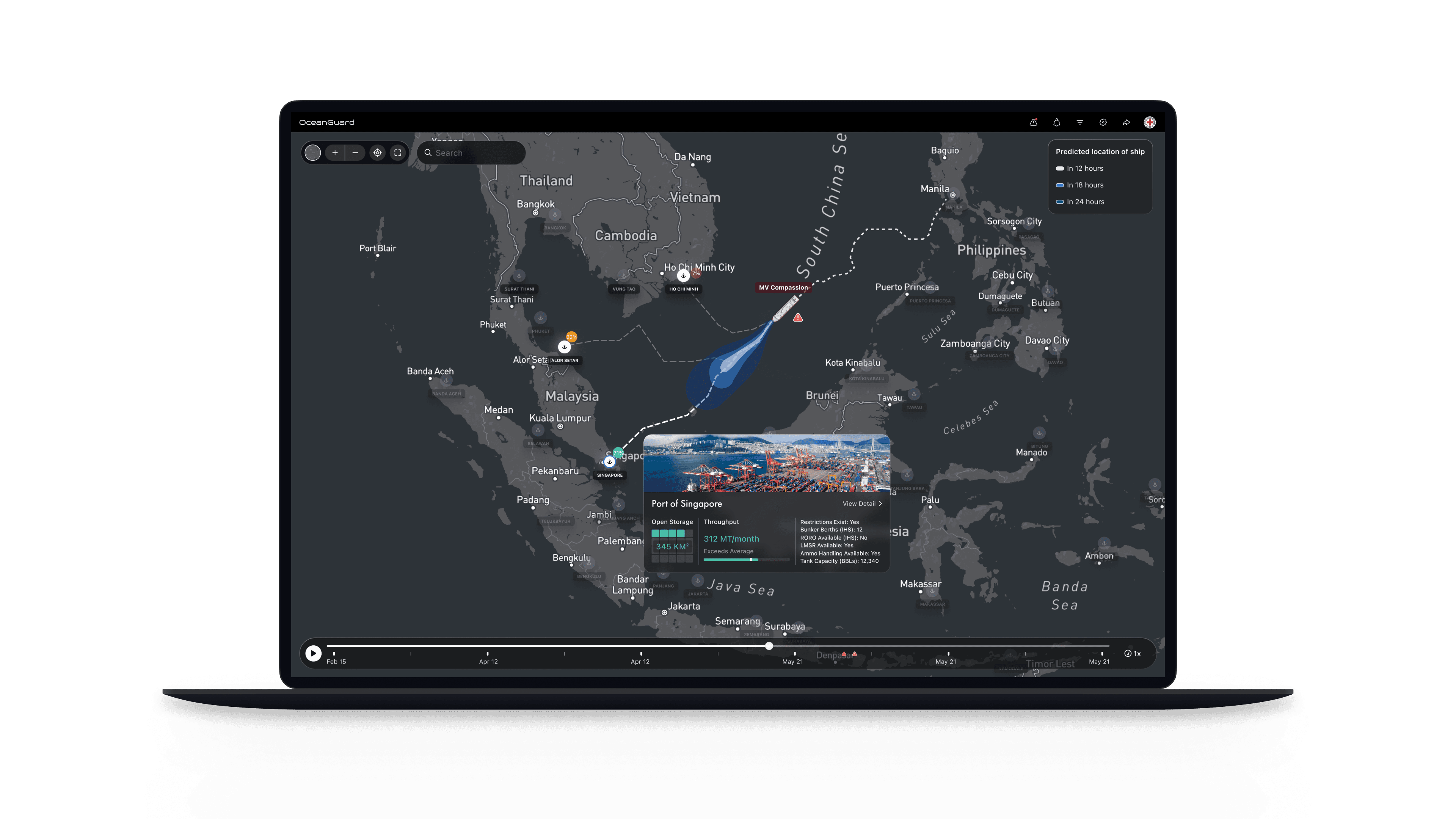Open the 1x playback speed selector
Screen dimensions: 1456x819
1132,653
